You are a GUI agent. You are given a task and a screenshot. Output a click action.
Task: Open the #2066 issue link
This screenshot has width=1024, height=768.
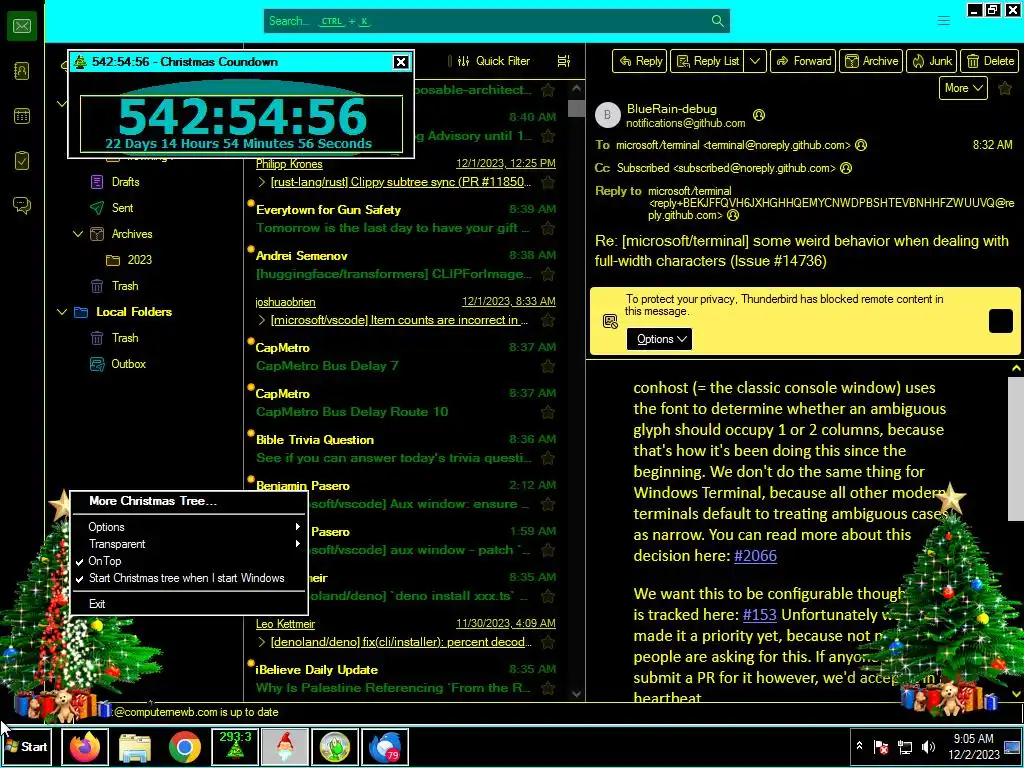click(x=755, y=556)
